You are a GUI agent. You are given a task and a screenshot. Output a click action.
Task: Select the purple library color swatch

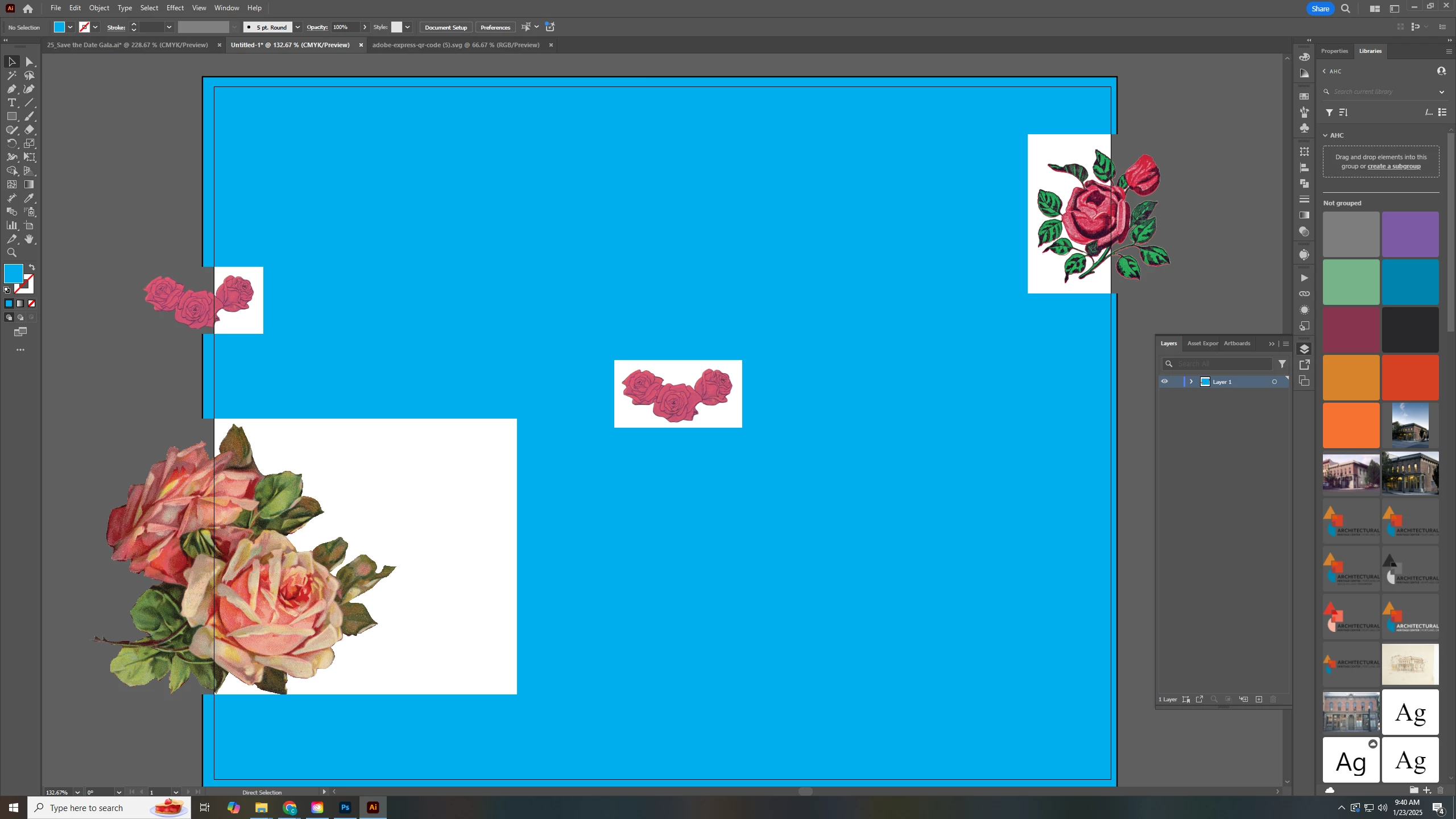click(1410, 234)
